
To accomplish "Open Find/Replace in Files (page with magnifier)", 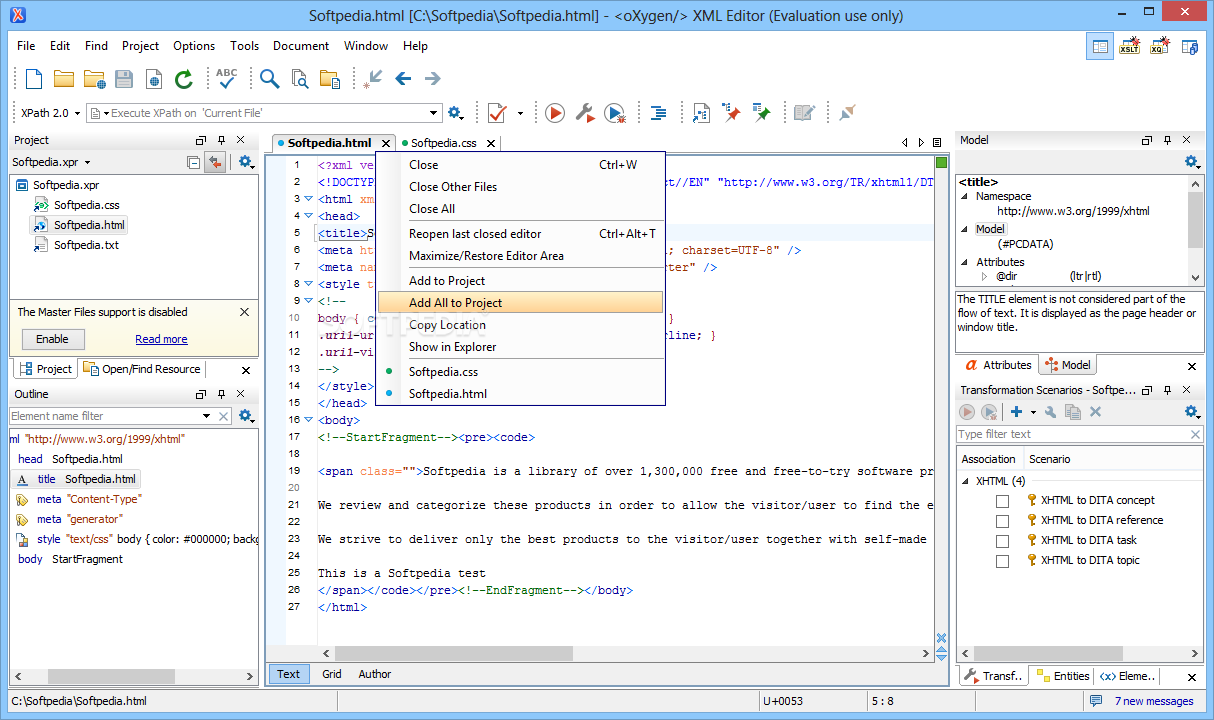I will [x=300, y=79].
